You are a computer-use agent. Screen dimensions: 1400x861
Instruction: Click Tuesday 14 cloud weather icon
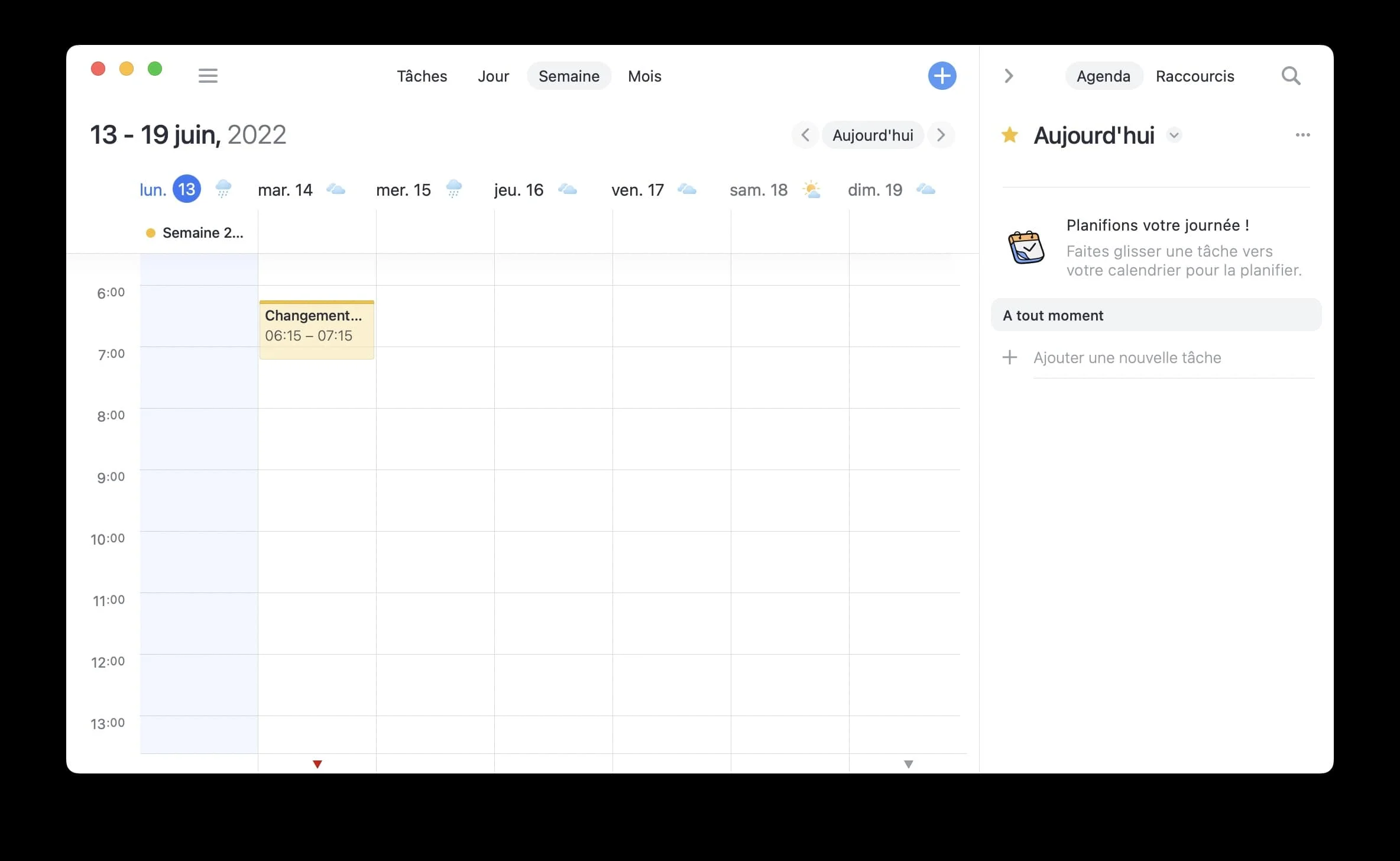(x=336, y=189)
